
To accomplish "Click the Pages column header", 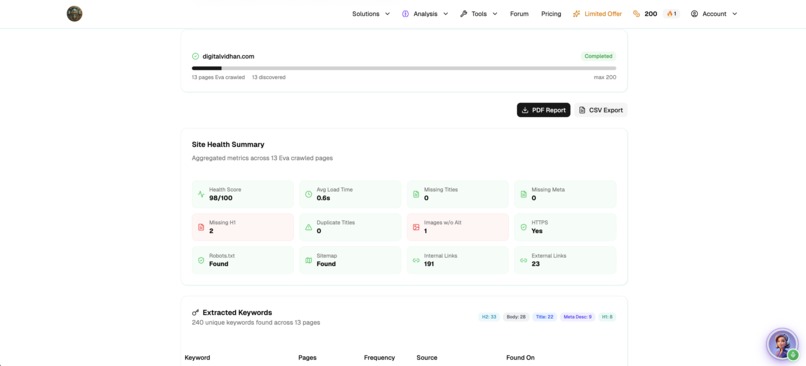I will (307, 357).
